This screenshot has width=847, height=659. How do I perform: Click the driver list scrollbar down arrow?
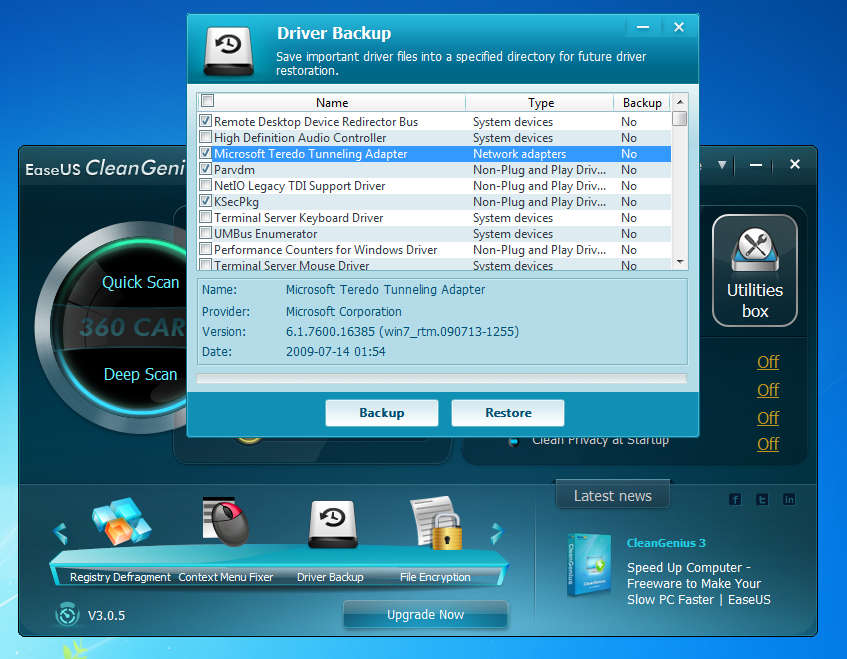tap(680, 261)
